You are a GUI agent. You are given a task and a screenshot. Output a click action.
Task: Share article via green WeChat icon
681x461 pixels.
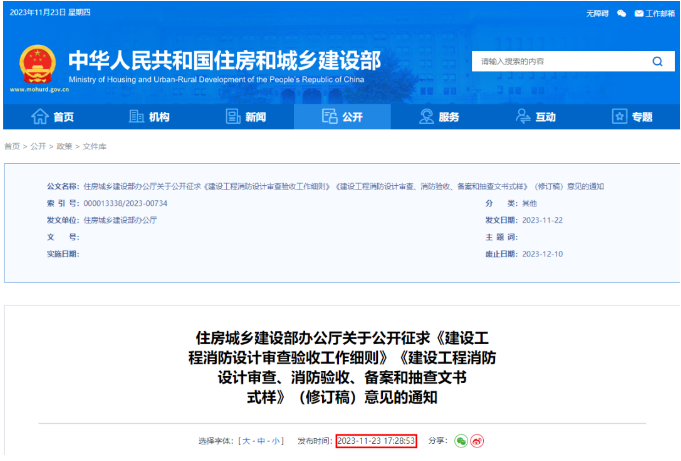pos(461,441)
